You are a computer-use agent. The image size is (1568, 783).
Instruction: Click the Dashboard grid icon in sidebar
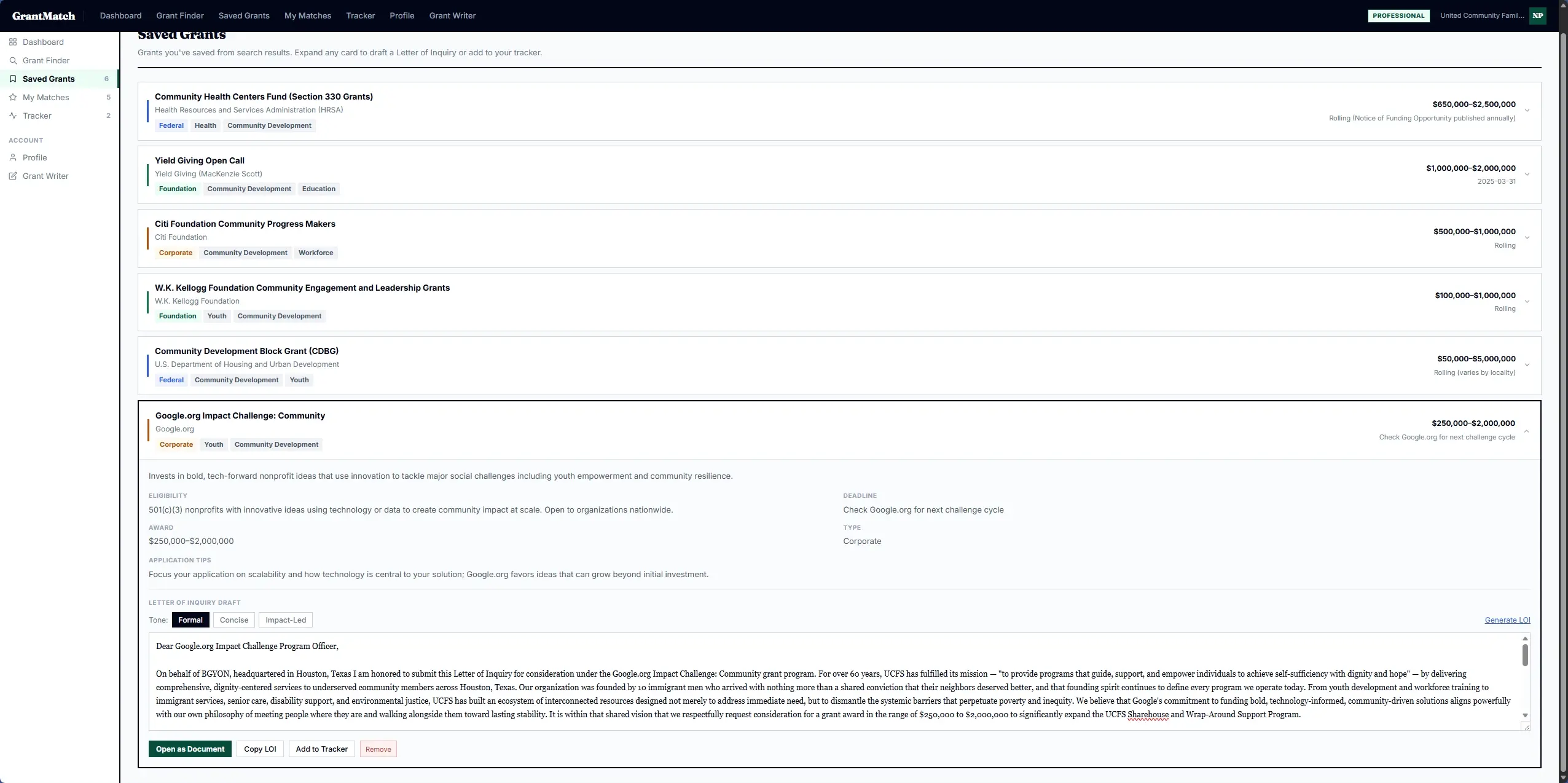[13, 42]
